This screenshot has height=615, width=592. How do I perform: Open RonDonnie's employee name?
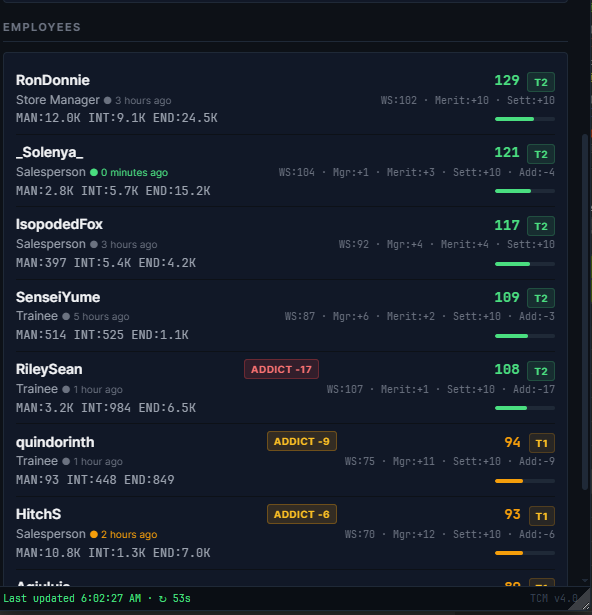pos(53,80)
